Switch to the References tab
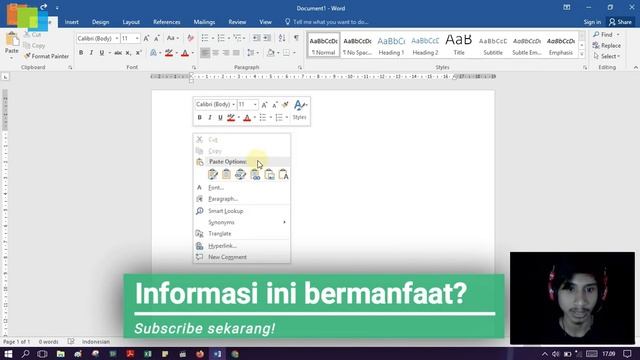The width and height of the screenshot is (640, 360). tap(167, 22)
